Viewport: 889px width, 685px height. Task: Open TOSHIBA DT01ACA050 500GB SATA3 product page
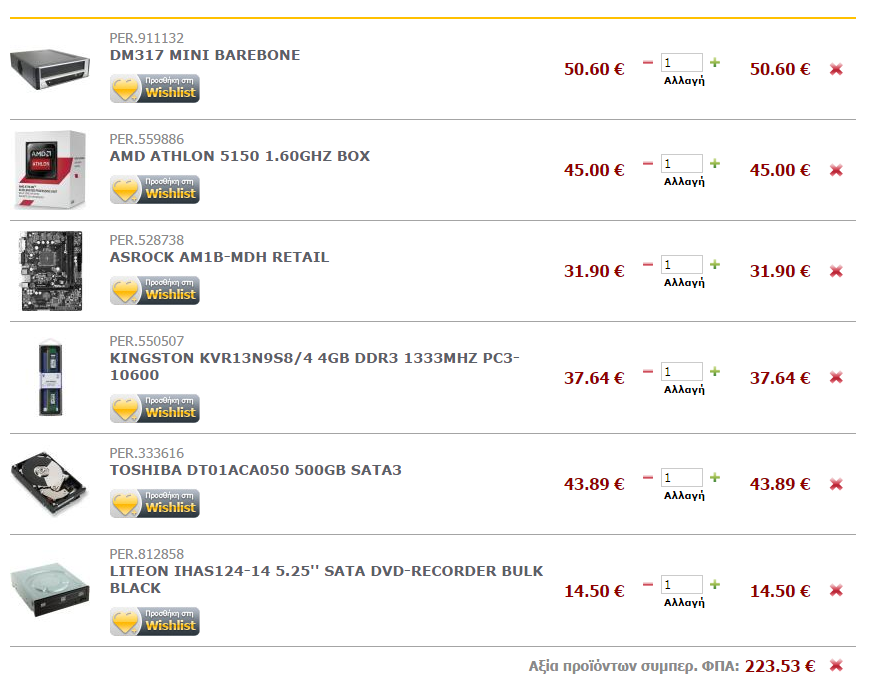point(256,470)
